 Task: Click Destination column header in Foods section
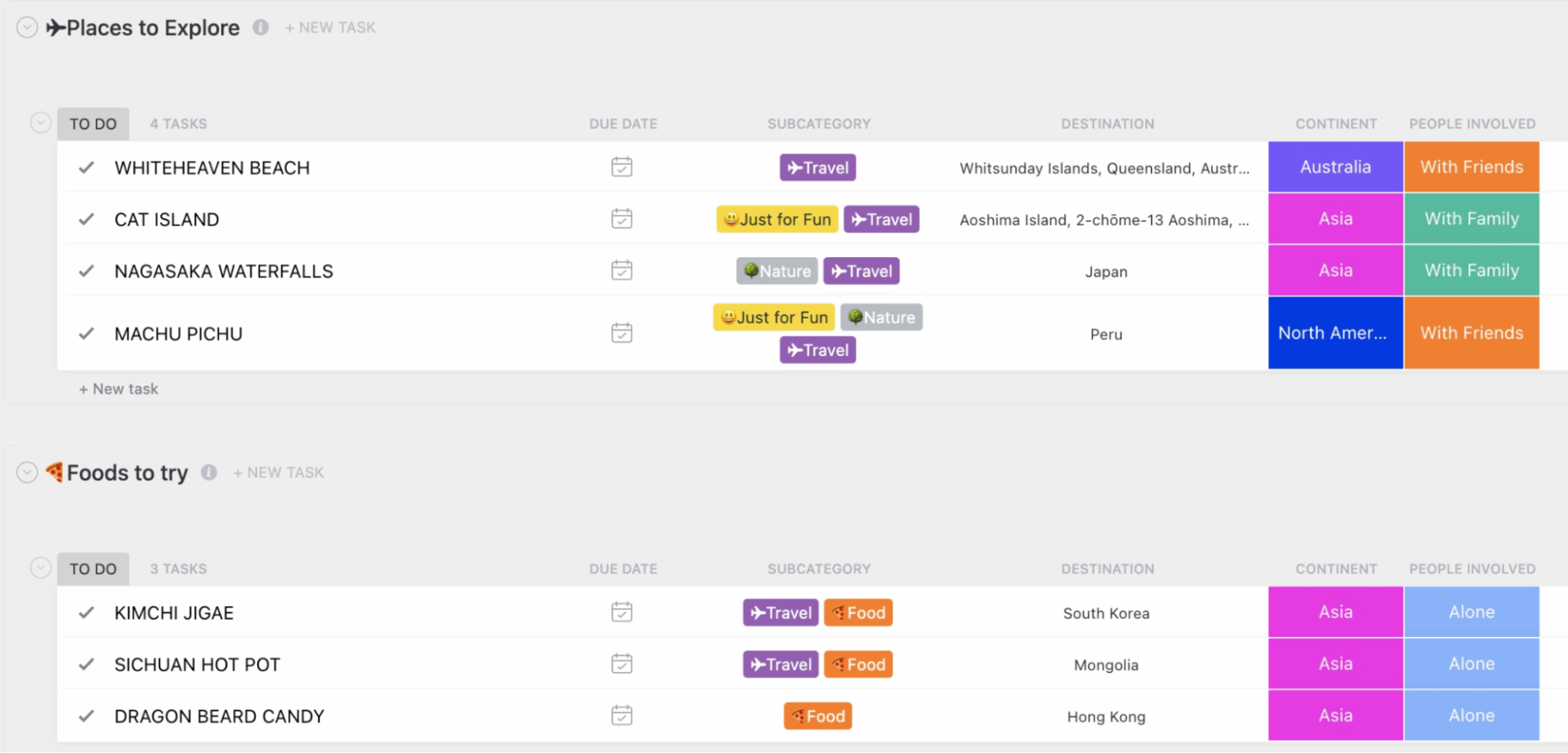click(1107, 569)
